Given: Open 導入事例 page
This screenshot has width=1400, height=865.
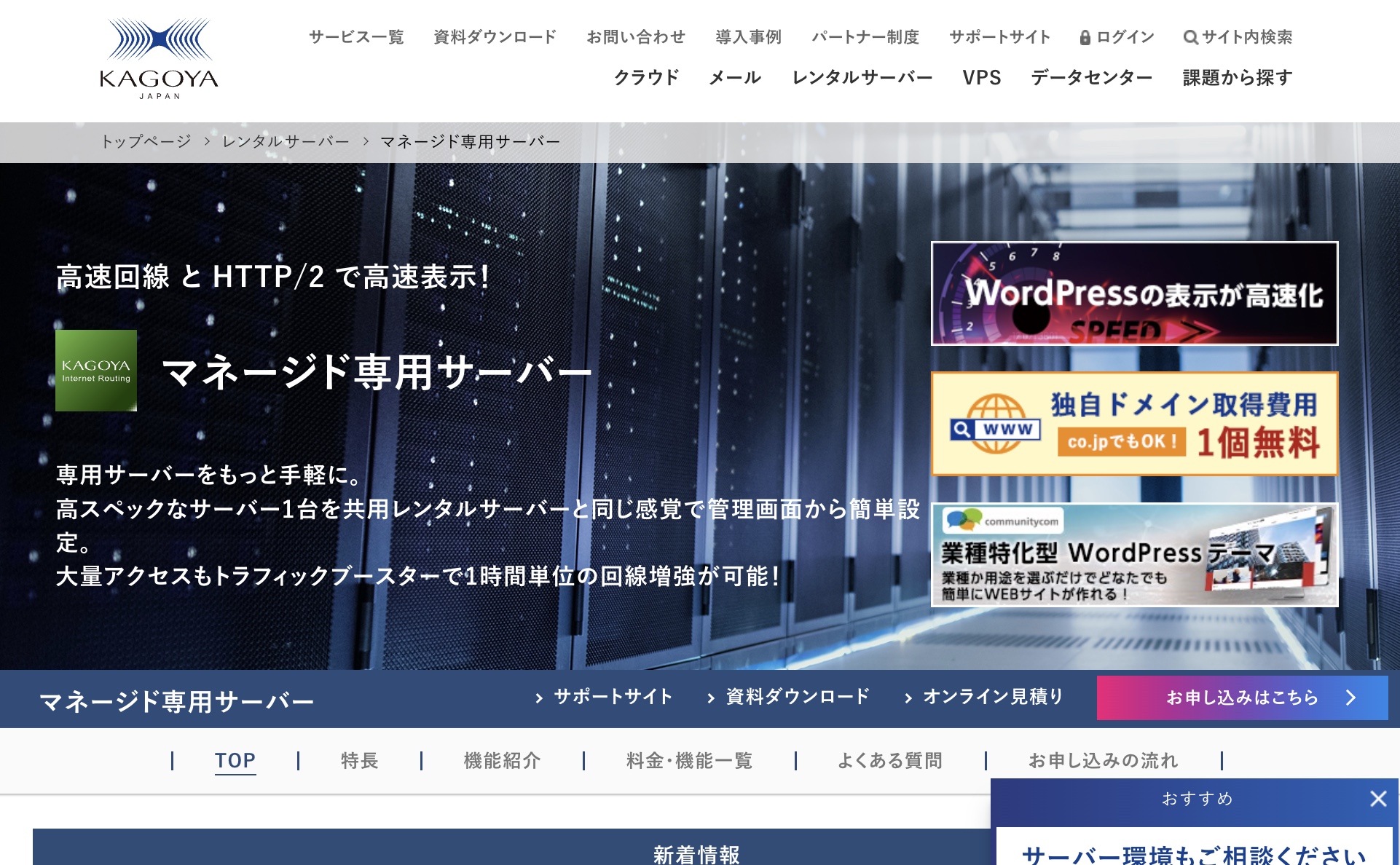Looking at the screenshot, I should pos(748,37).
